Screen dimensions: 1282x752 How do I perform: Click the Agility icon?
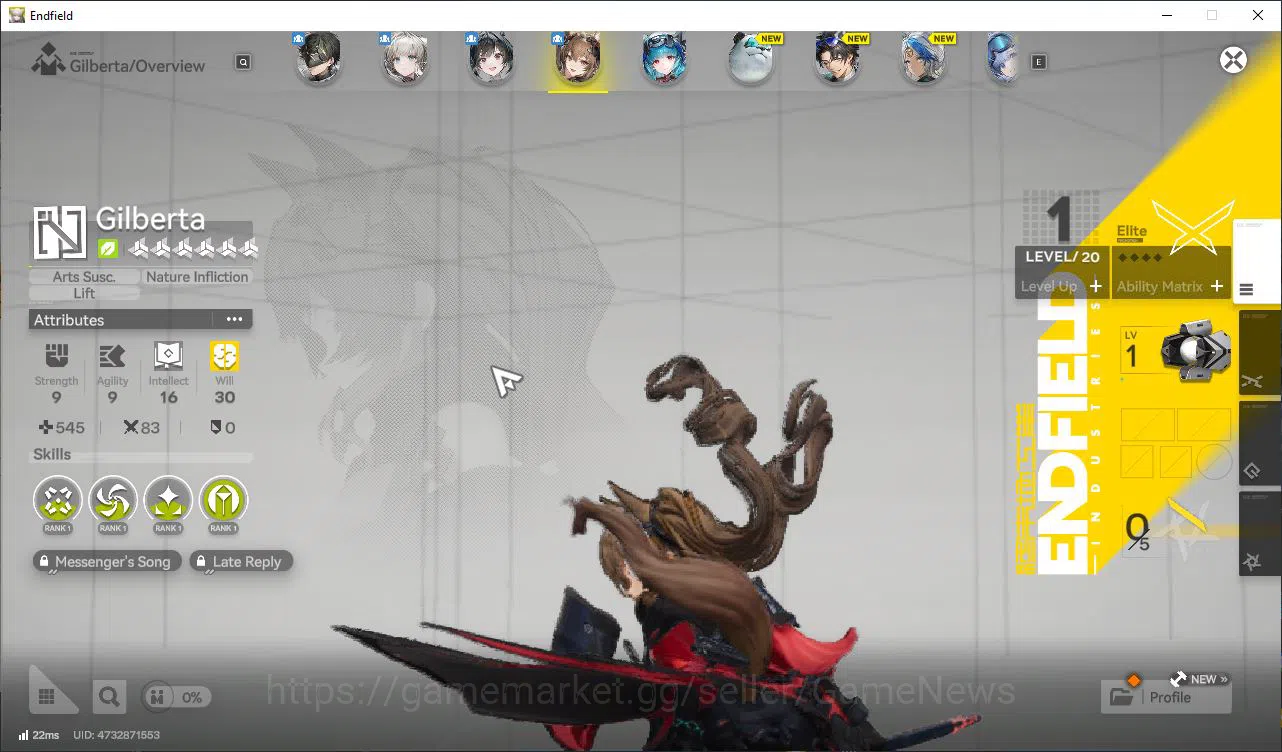(x=112, y=356)
